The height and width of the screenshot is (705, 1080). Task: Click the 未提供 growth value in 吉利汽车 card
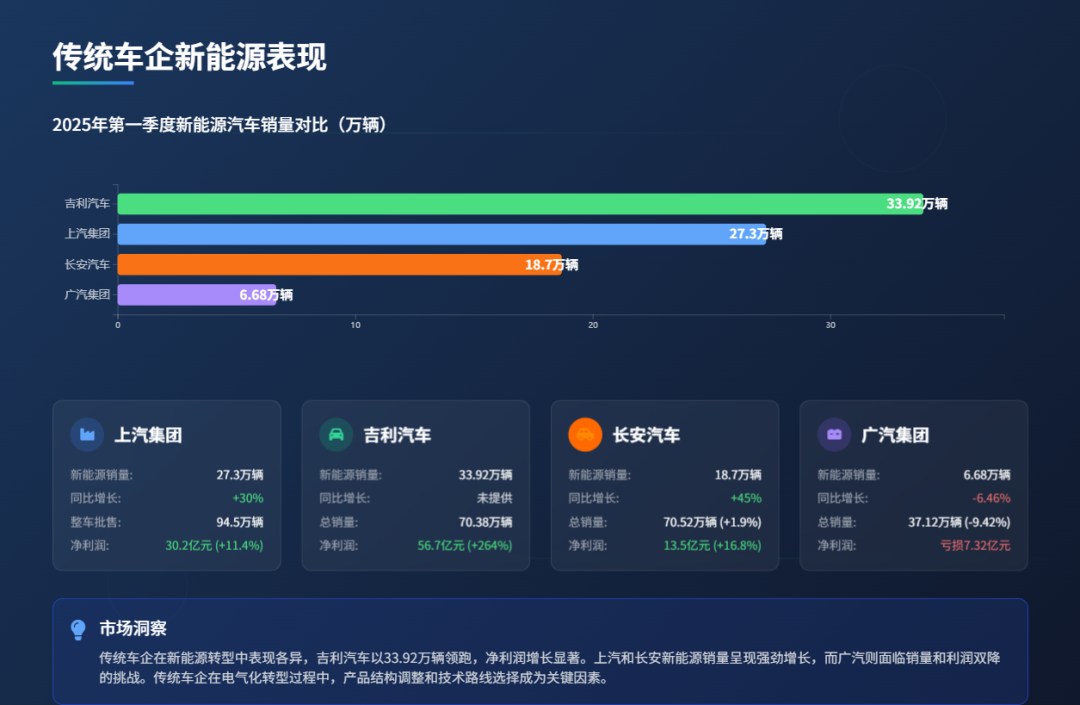coord(495,498)
